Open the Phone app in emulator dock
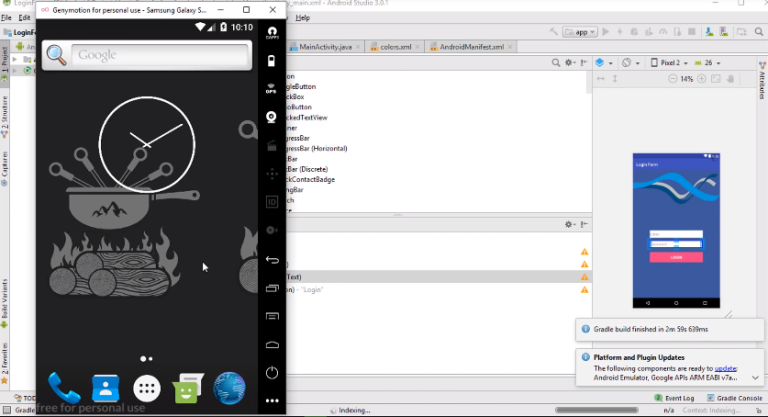Image resolution: width=768 pixels, height=417 pixels. coord(64,386)
